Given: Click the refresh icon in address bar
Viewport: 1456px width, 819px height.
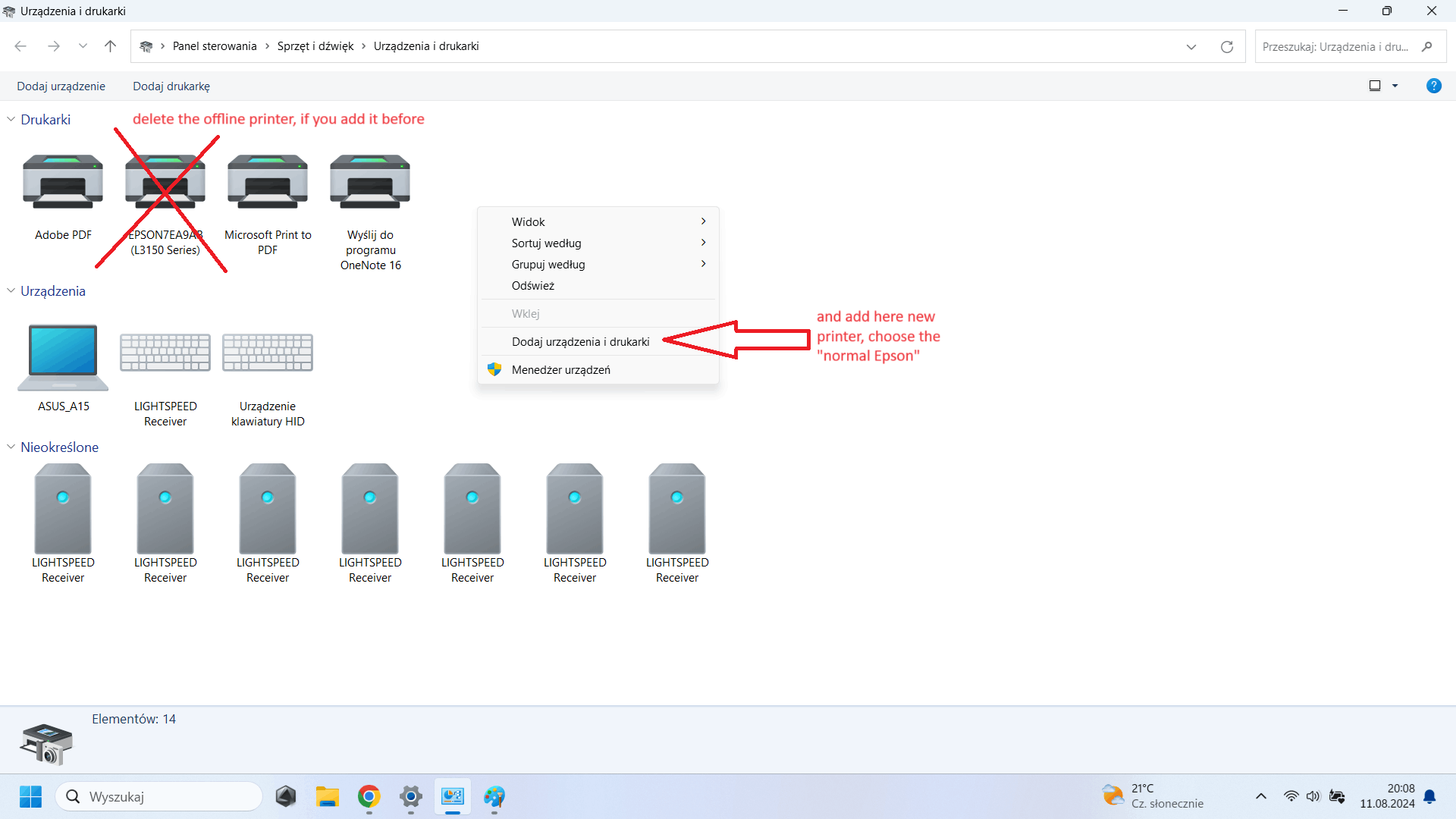Looking at the screenshot, I should coord(1227,46).
